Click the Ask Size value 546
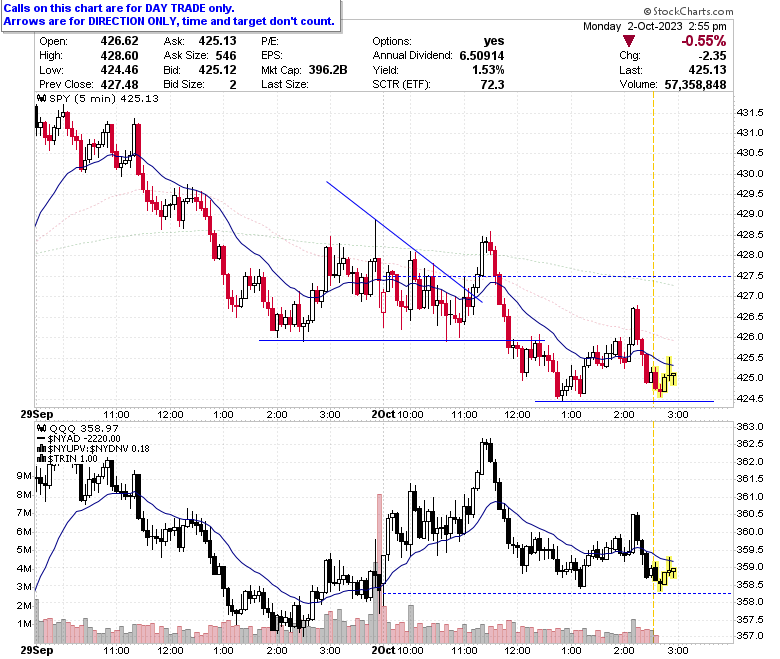Viewport: 780px width, 659px height. (226, 55)
